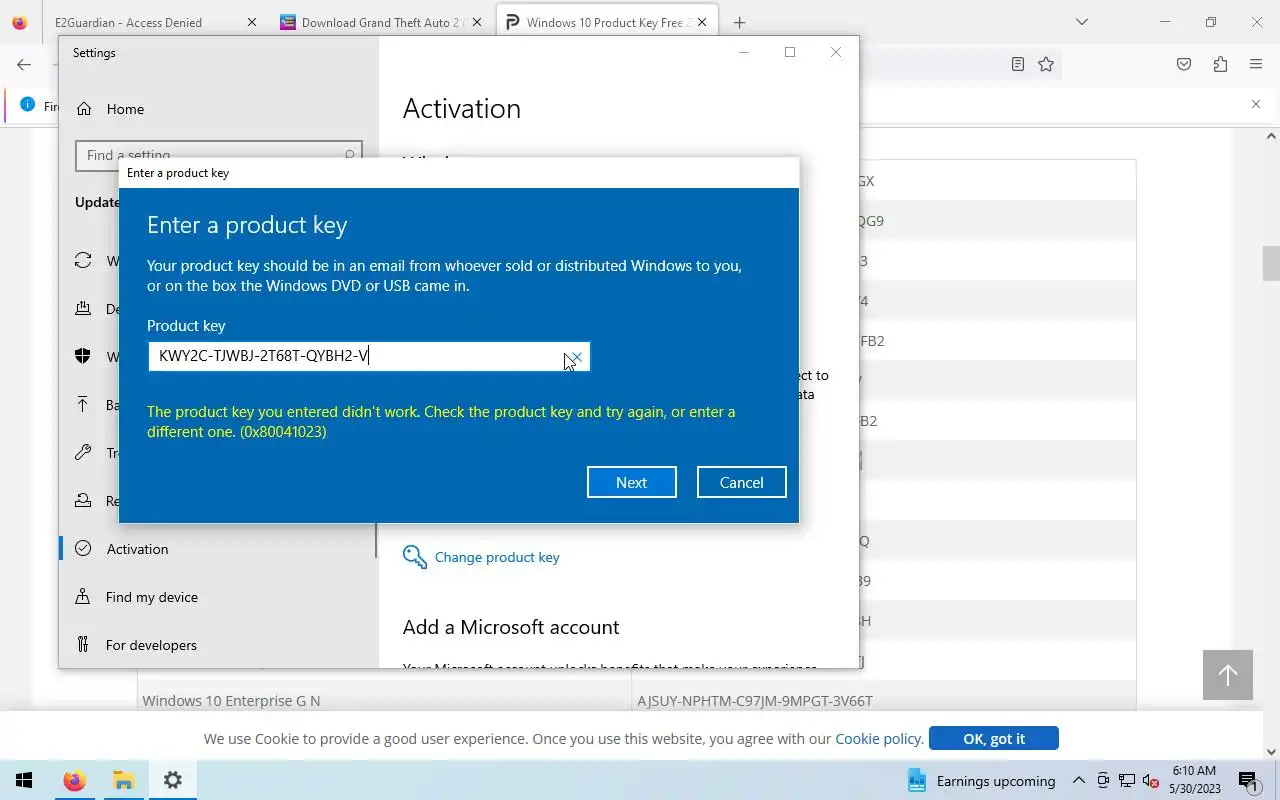This screenshot has height=800, width=1280.
Task: Open a new Firefox tab
Action: (739, 22)
